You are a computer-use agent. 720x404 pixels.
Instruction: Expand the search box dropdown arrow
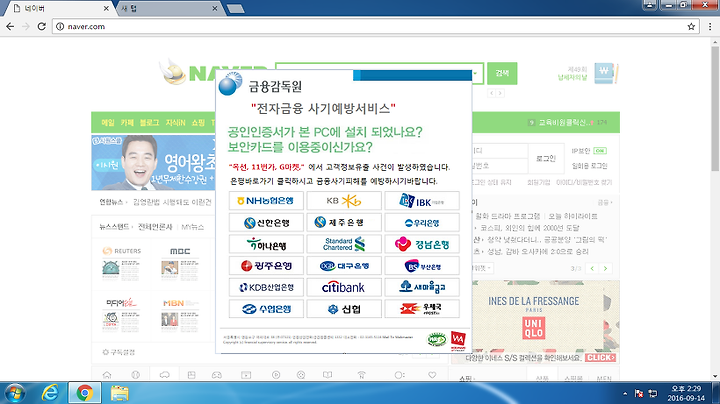pyautogui.click(x=475, y=73)
